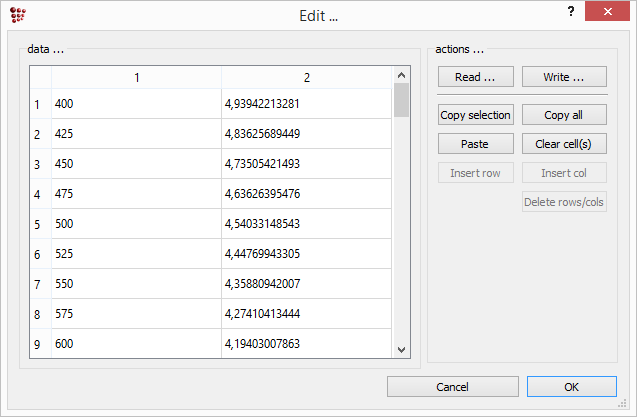Image resolution: width=637 pixels, height=417 pixels.
Task: Click the help question mark button
Action: (x=571, y=13)
